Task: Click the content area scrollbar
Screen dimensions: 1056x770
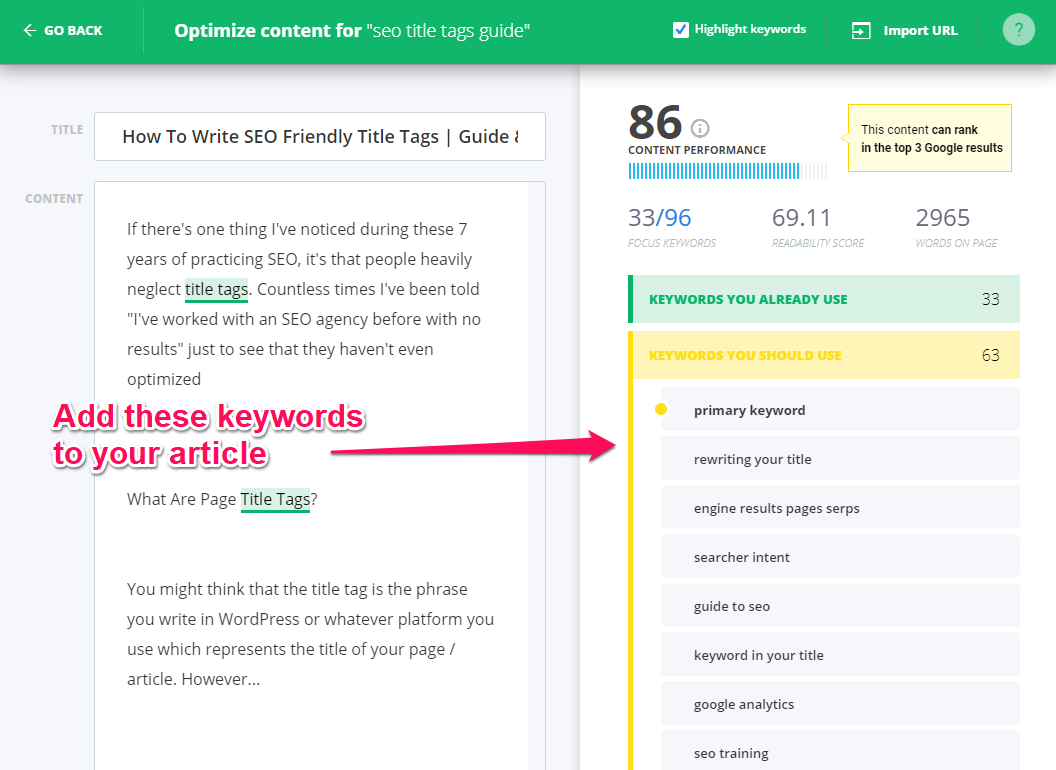Action: pos(537,300)
